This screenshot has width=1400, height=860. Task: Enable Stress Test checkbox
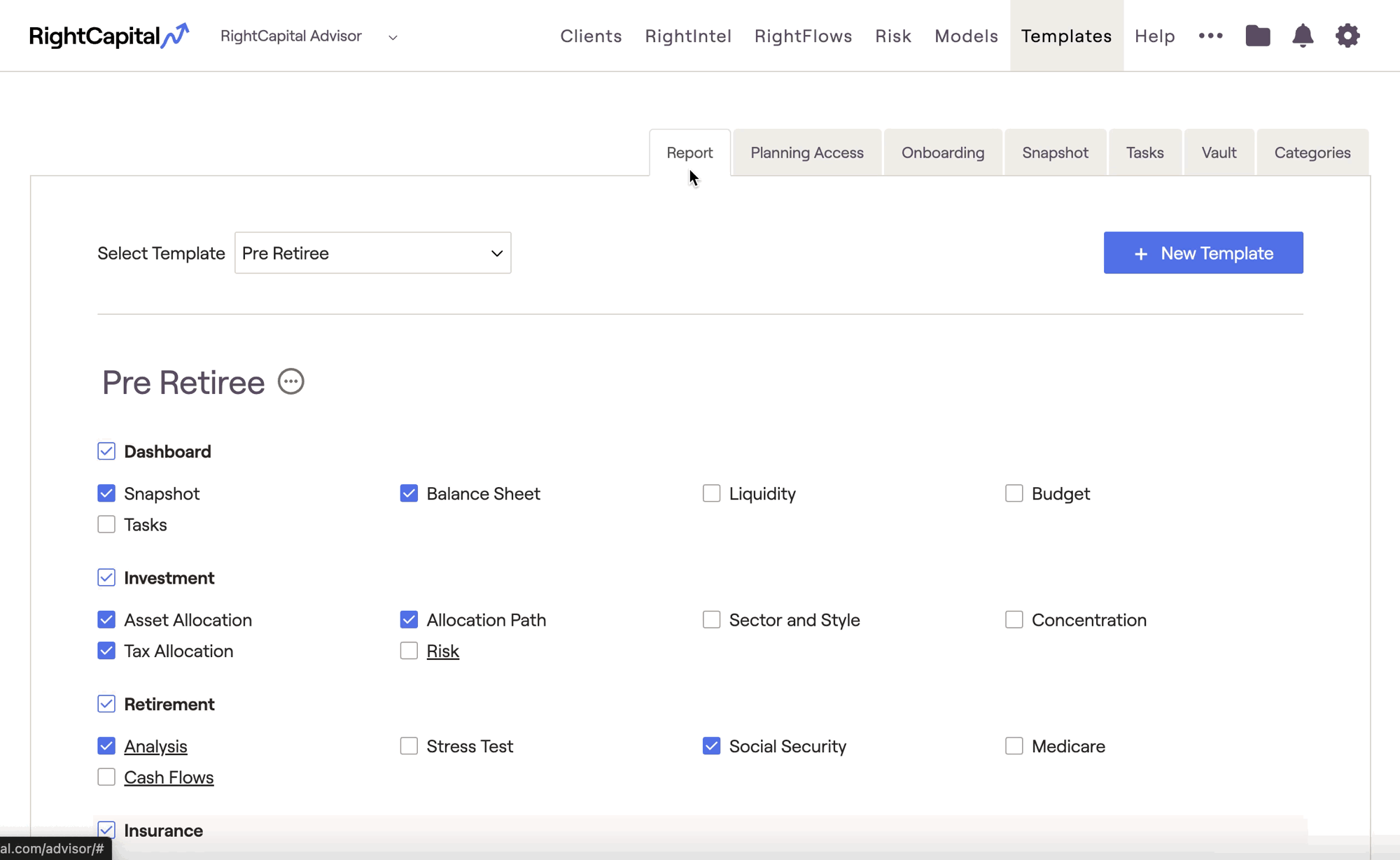409,746
